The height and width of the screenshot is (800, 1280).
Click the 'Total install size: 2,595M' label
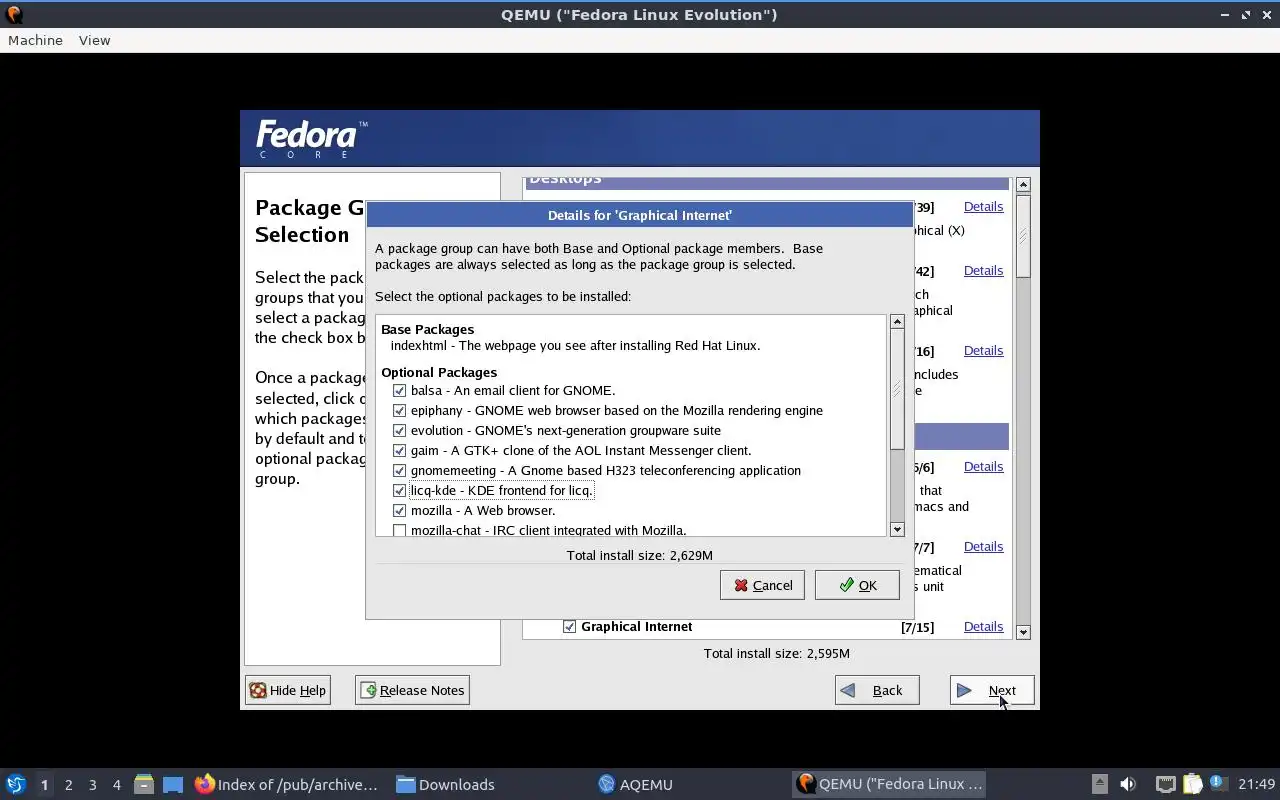pyautogui.click(x=777, y=653)
